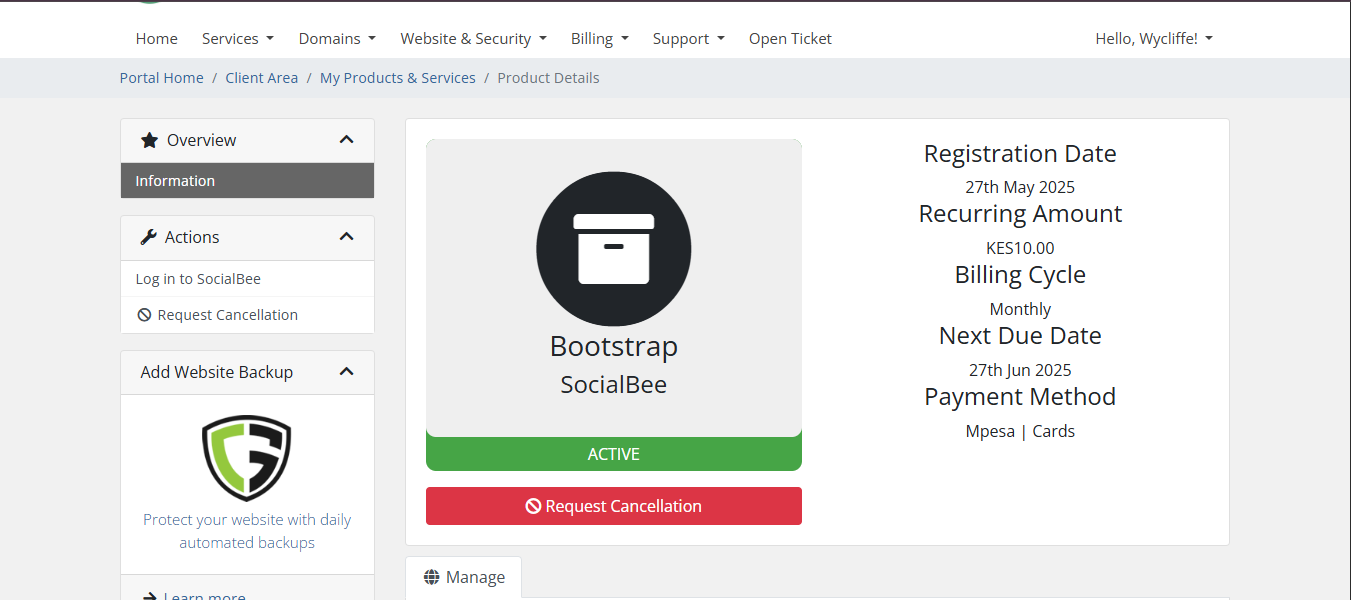Screen dimensions: 1351x600
Task: Click the star icon beside Overview
Action: pyautogui.click(x=149, y=140)
